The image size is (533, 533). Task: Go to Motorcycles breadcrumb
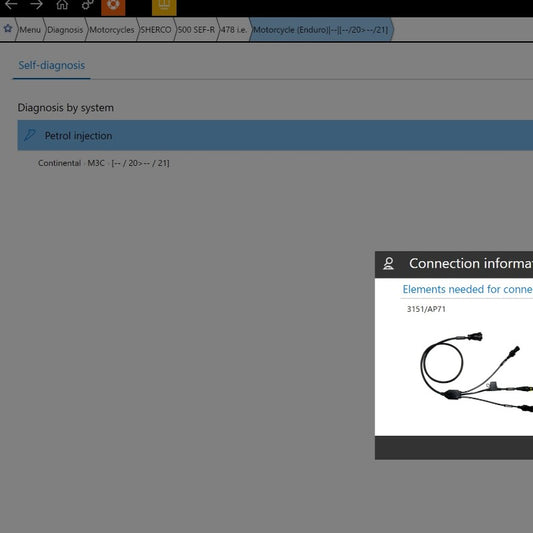coord(112,30)
